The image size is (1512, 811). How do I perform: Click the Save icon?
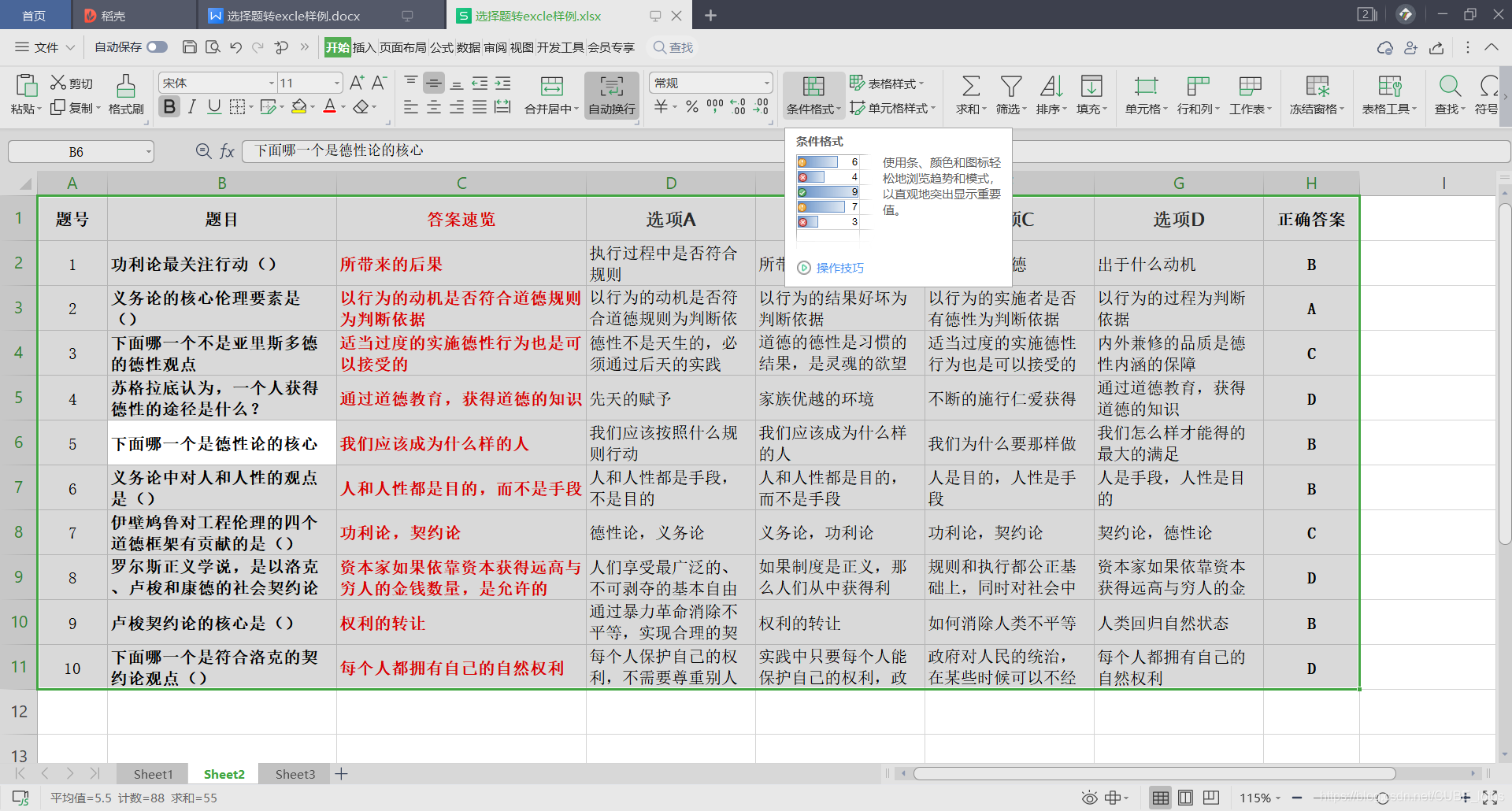coord(189,47)
